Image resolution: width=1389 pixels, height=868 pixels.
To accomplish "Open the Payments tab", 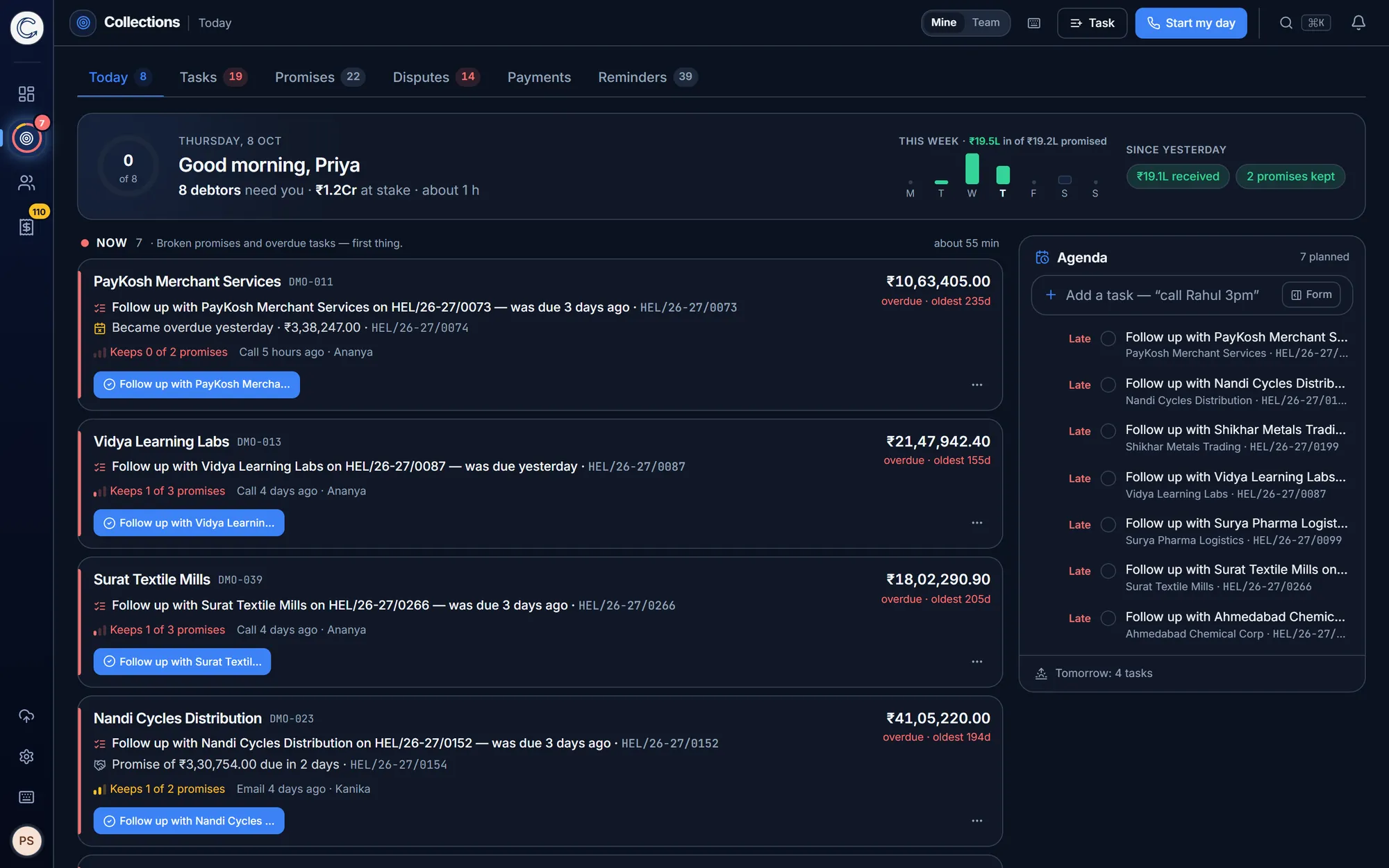I will click(539, 77).
